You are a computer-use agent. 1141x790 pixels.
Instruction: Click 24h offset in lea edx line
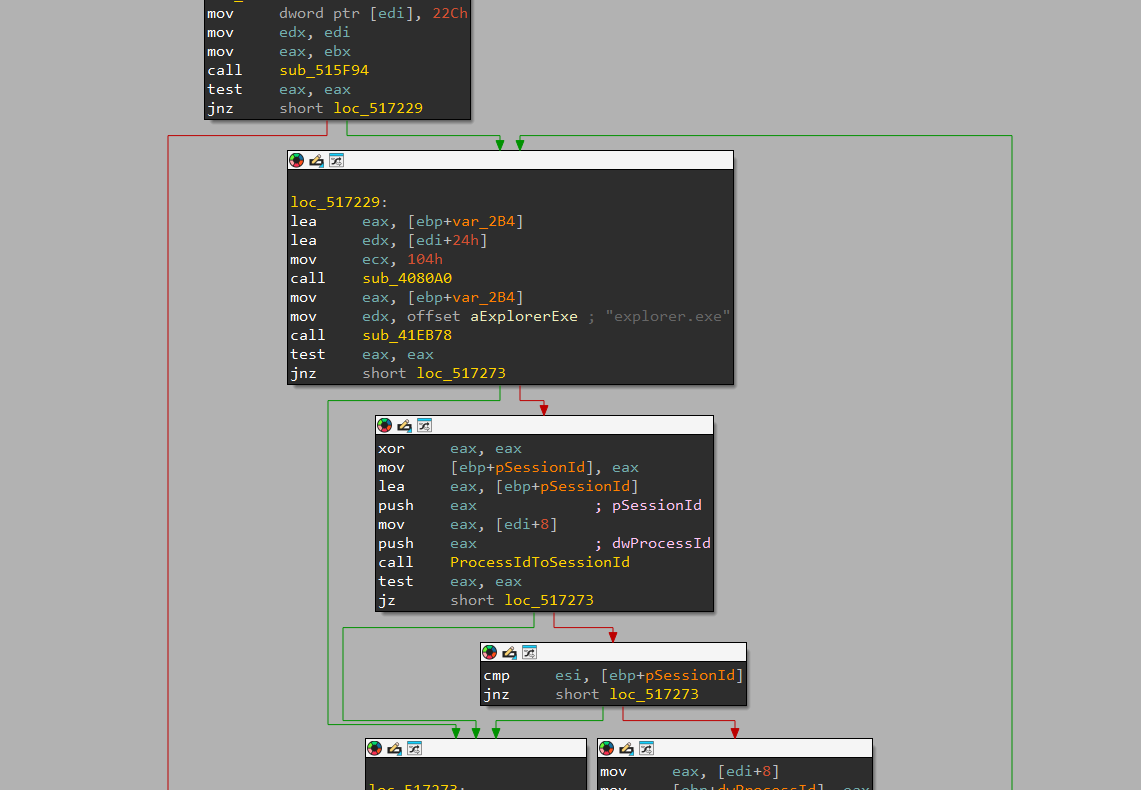[466, 240]
